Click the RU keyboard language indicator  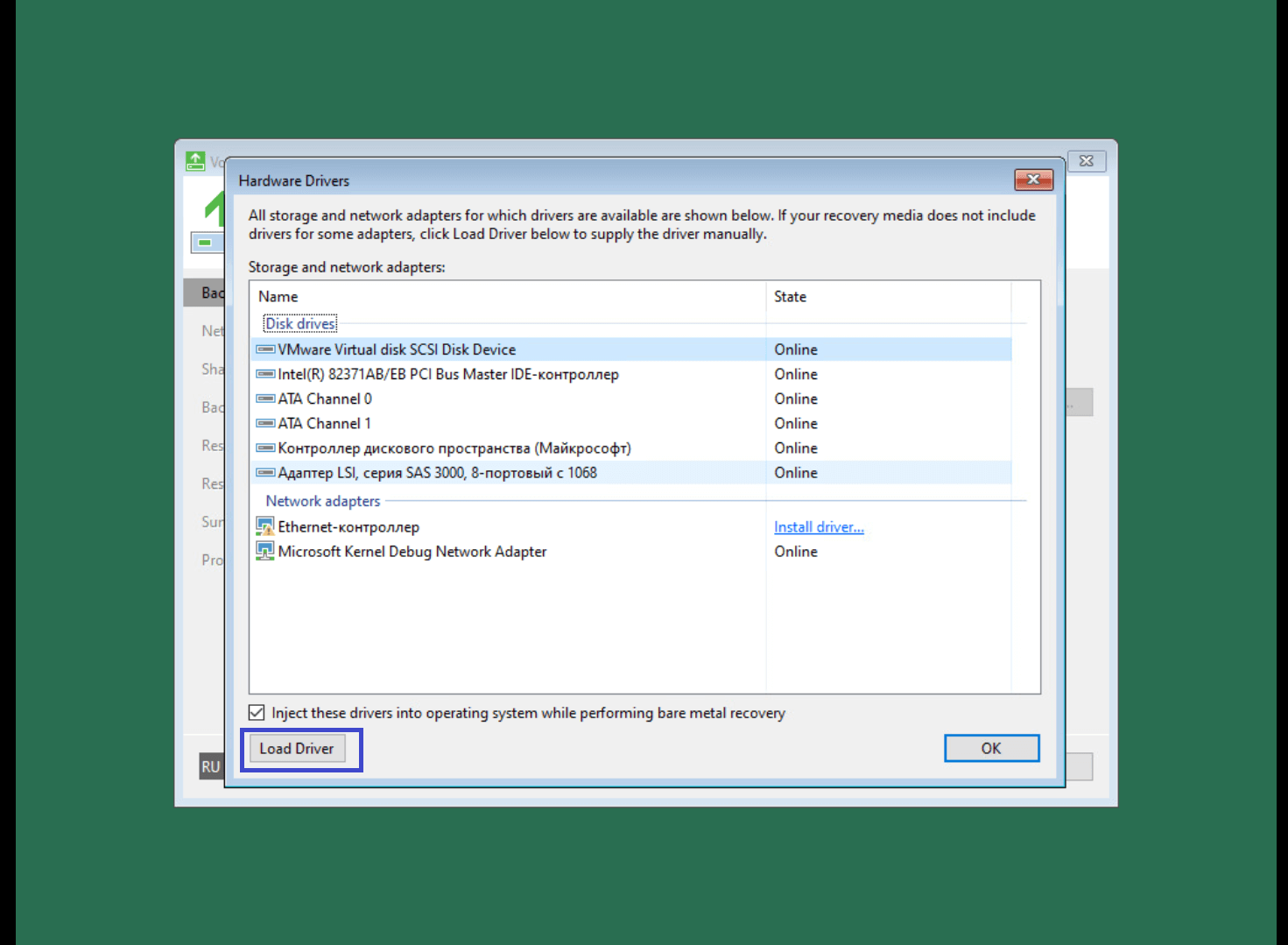click(x=211, y=766)
